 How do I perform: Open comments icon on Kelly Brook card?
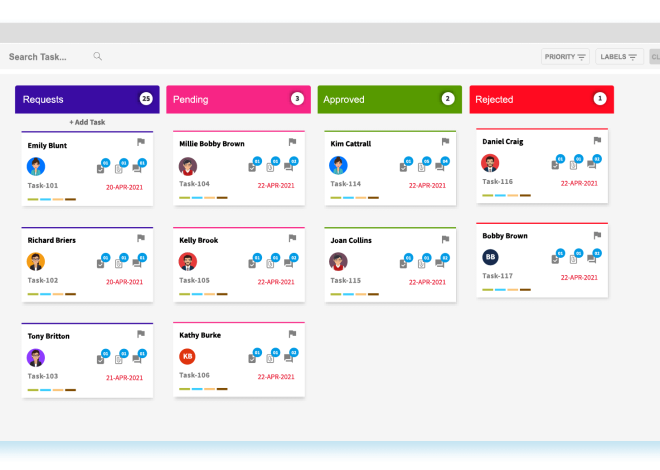[288, 263]
